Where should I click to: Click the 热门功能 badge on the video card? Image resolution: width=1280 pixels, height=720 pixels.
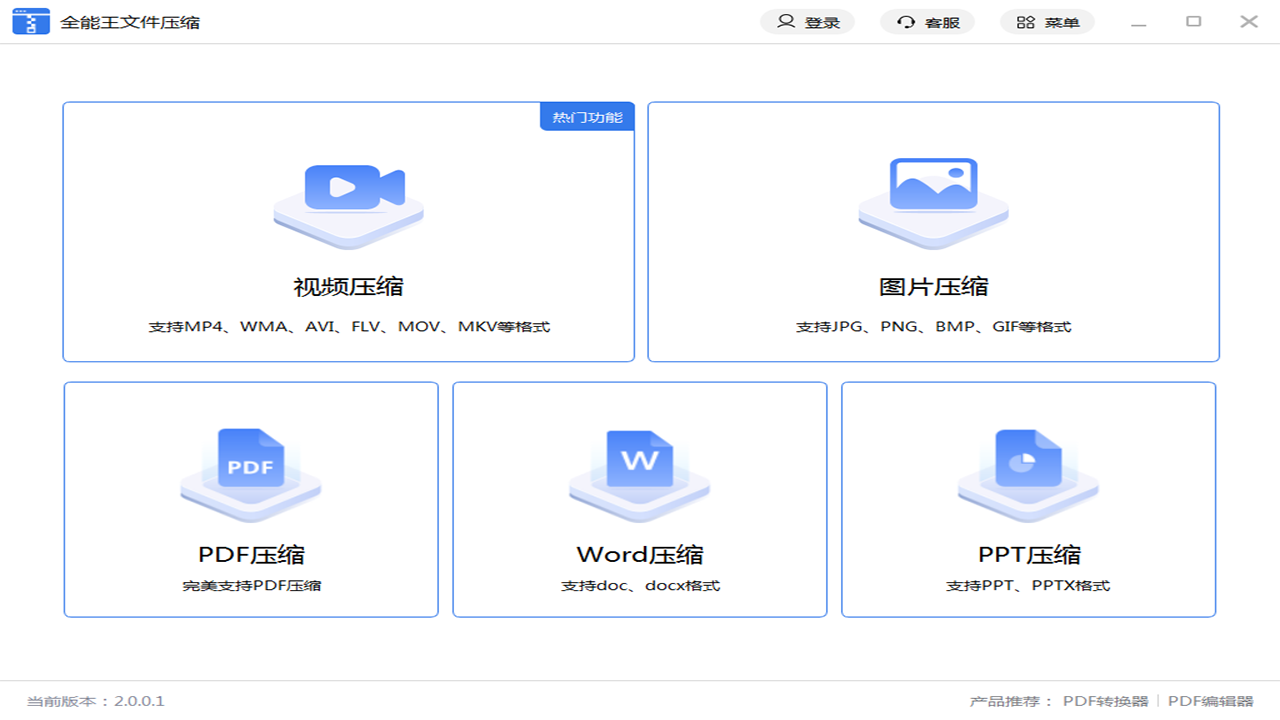click(x=587, y=116)
